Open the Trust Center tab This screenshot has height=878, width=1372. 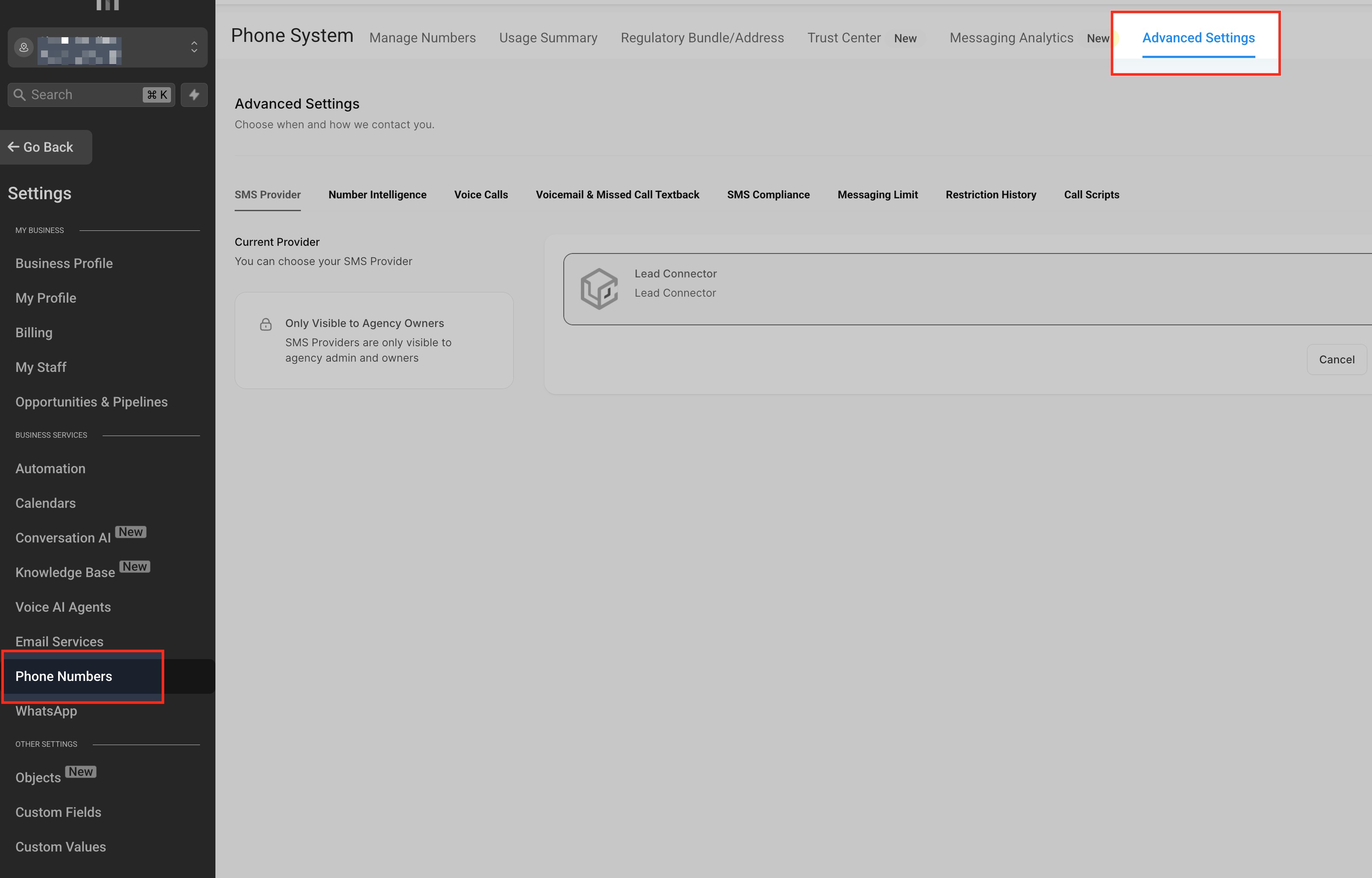pos(844,38)
